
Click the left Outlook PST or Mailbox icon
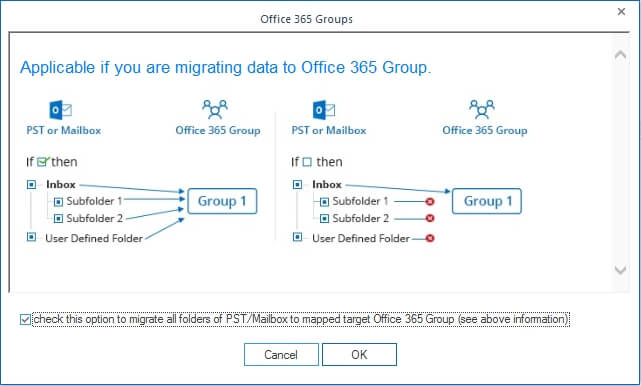point(61,110)
